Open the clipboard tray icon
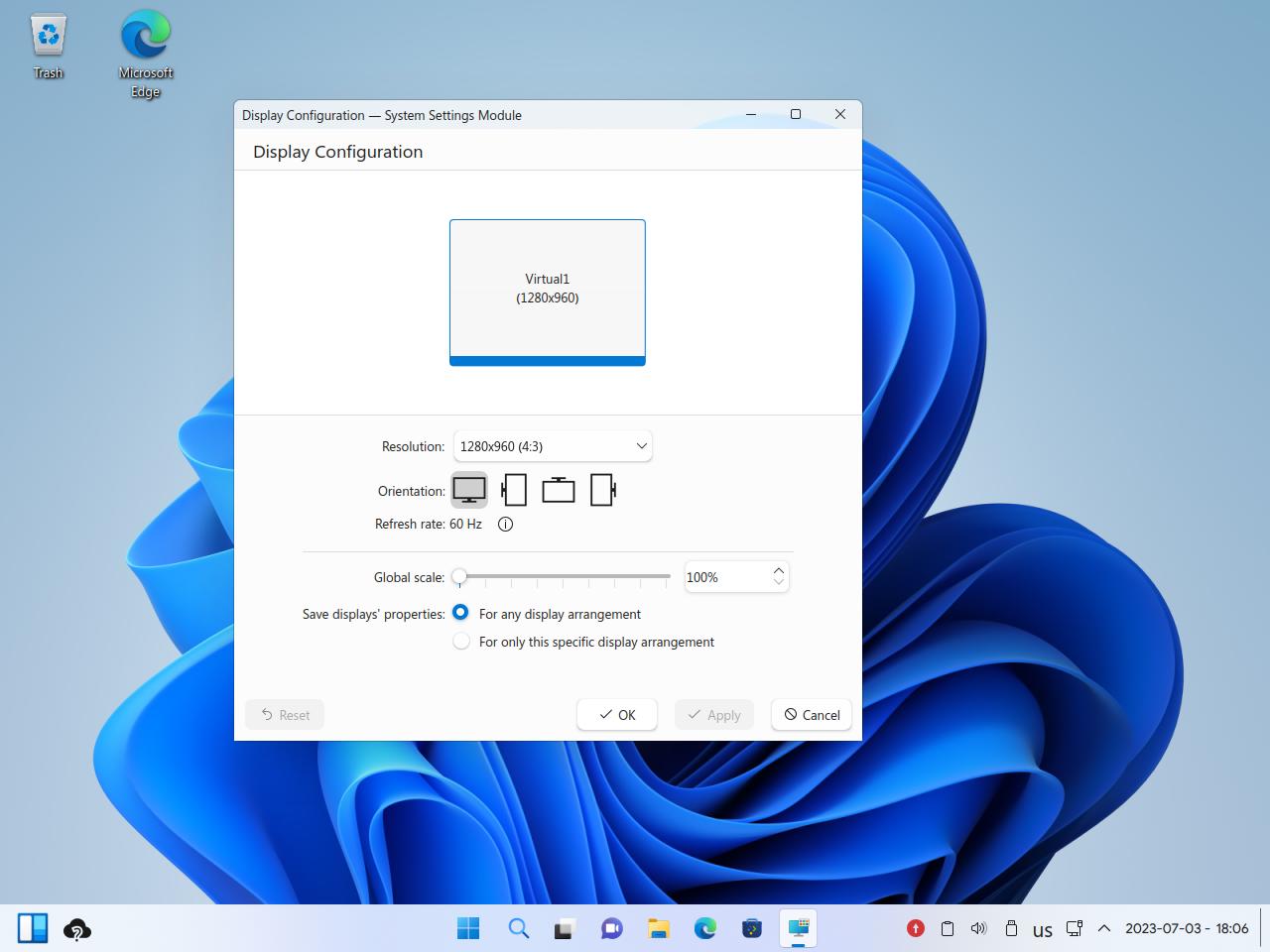Screen dimensions: 1270x952 click(948, 928)
